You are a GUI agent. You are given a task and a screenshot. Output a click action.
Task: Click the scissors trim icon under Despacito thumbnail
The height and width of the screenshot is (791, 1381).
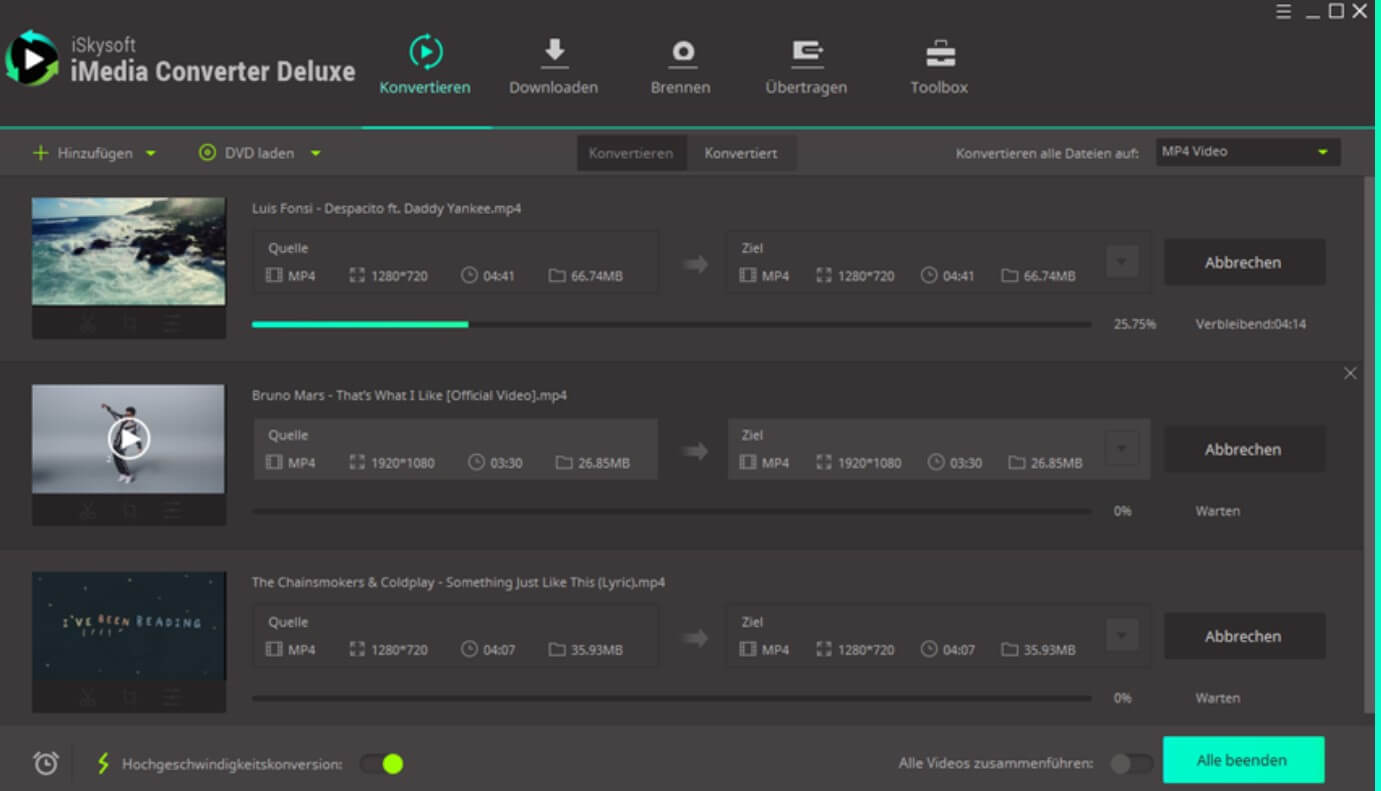tap(88, 323)
